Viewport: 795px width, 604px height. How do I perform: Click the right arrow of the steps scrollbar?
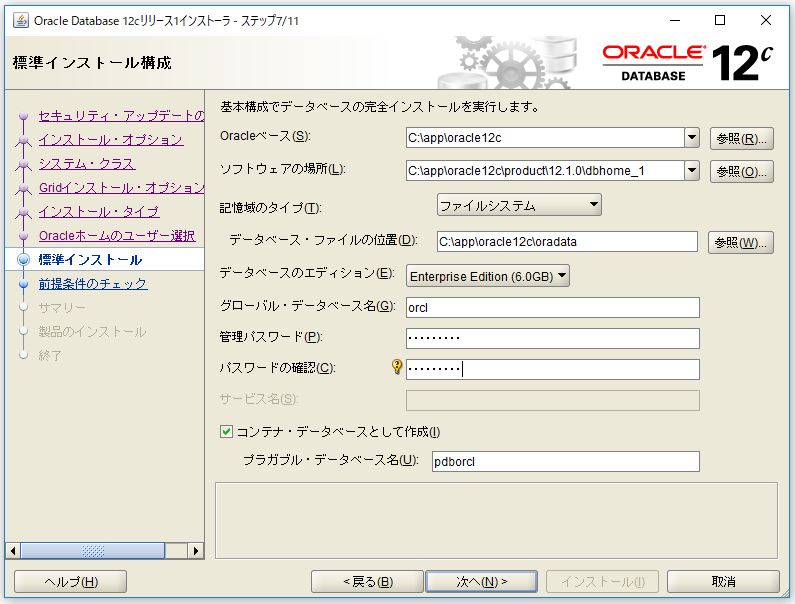click(196, 551)
